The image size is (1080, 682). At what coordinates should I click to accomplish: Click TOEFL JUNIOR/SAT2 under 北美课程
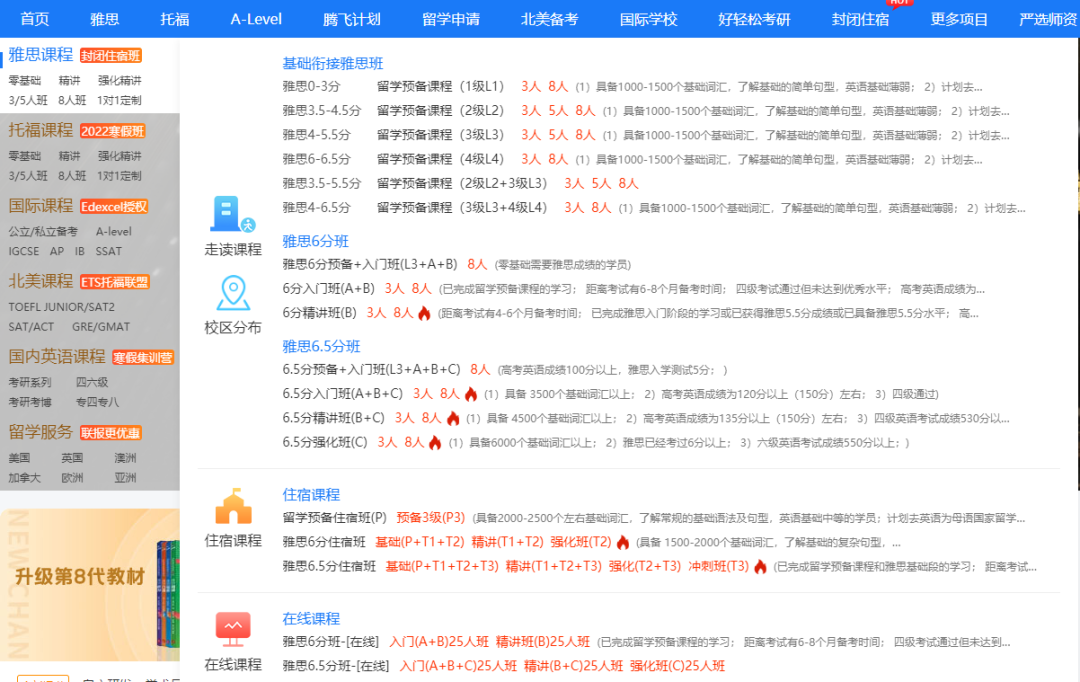(62, 307)
